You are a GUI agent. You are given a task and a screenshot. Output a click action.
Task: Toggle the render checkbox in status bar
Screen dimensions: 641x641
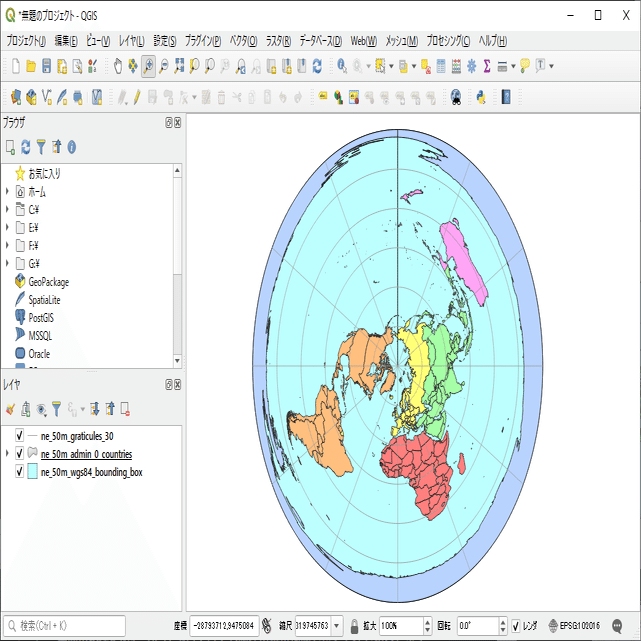(516, 626)
